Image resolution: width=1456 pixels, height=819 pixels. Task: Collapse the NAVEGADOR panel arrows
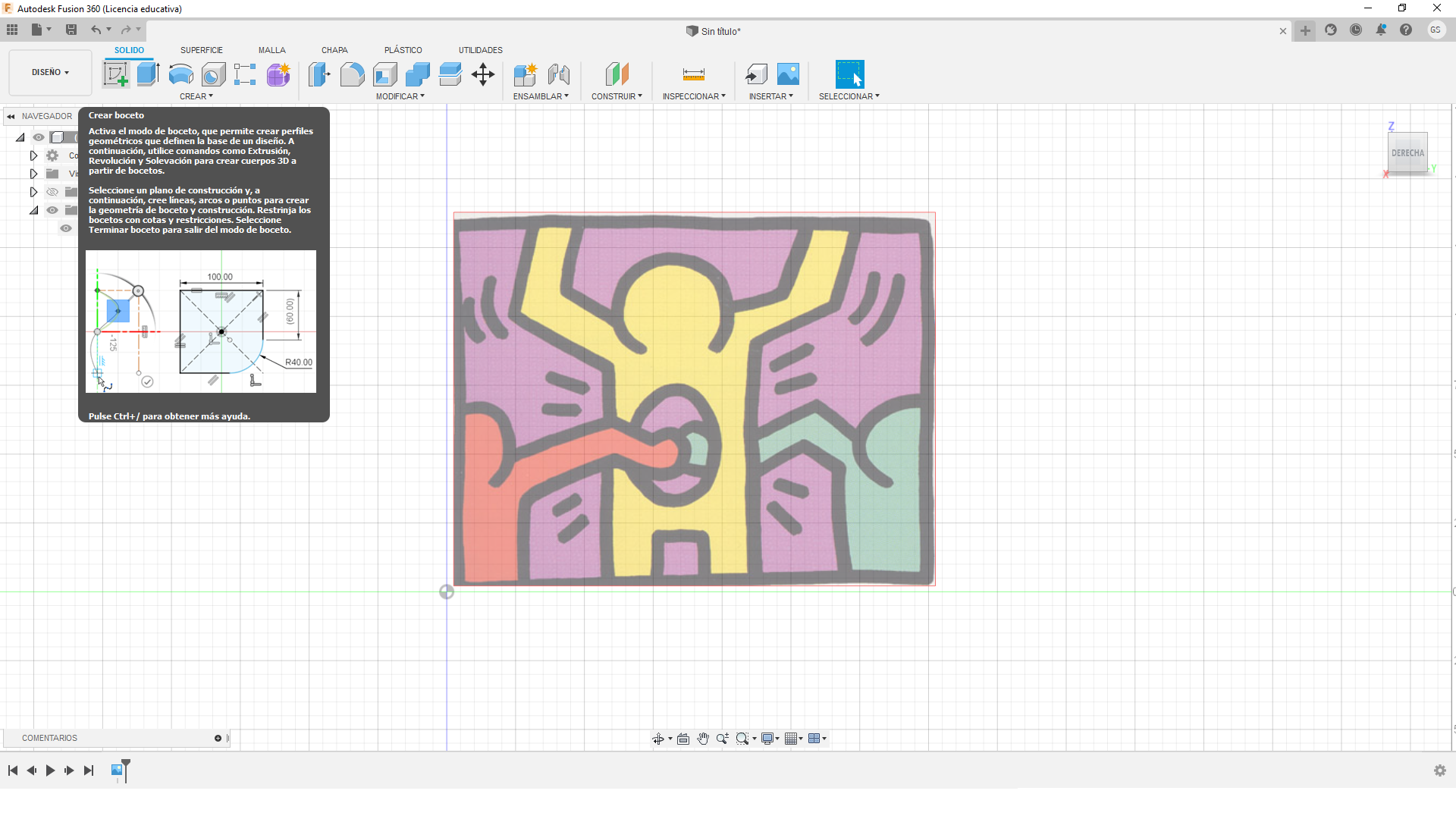point(11,116)
